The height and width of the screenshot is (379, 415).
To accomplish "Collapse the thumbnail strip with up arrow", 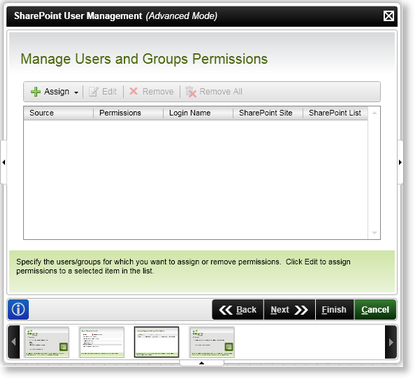I will click(x=201, y=363).
